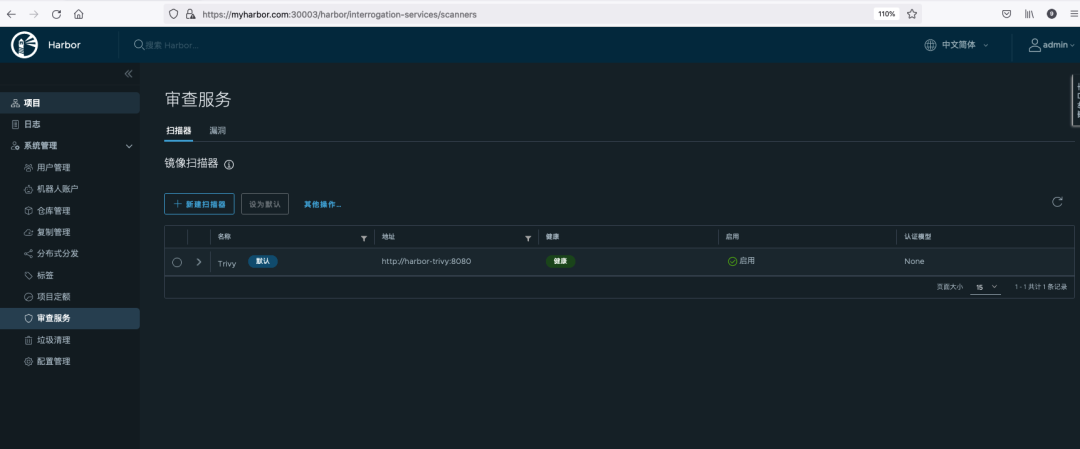The width and height of the screenshot is (1080, 449).
Task: Expand the Trivy scanner row details
Action: point(199,262)
